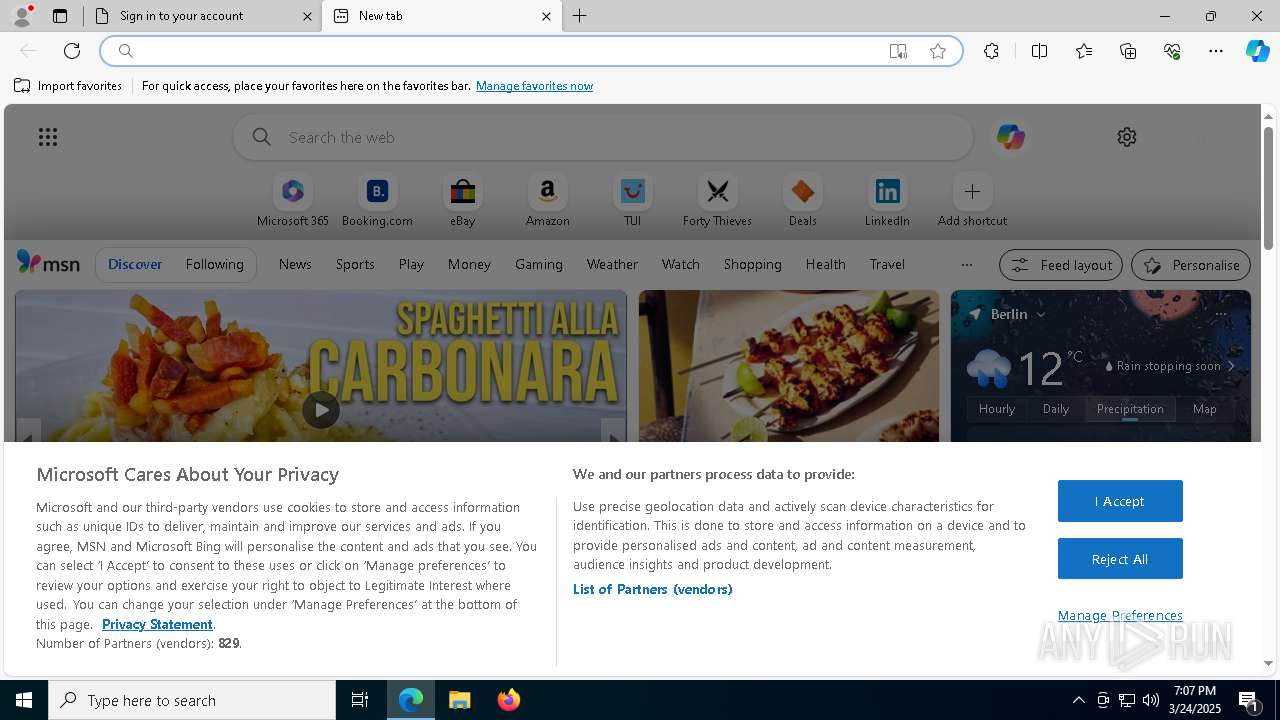
Task: Click the Add shortcut plus tile
Action: (x=972, y=201)
